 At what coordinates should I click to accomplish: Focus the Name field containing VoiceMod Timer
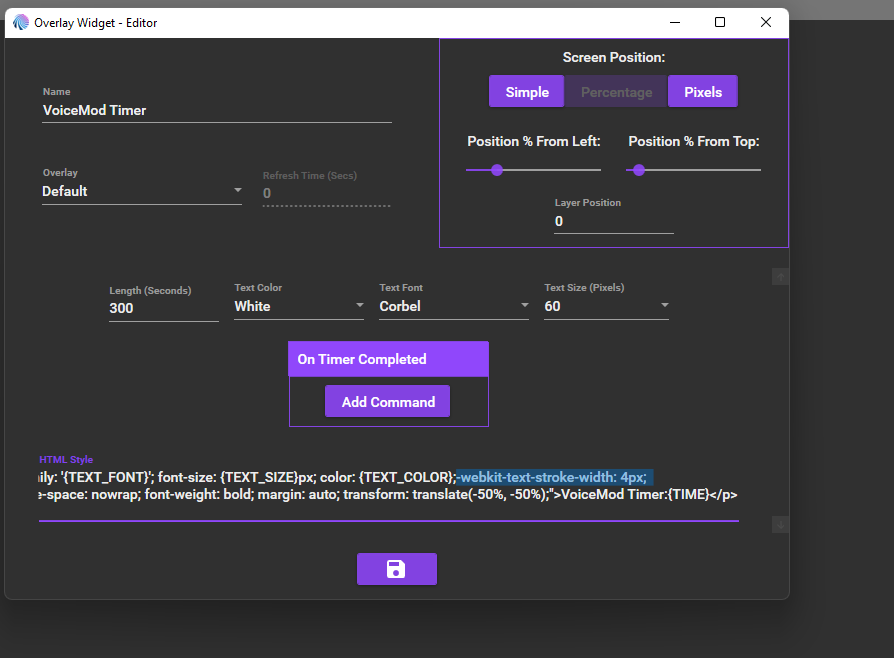pos(216,111)
